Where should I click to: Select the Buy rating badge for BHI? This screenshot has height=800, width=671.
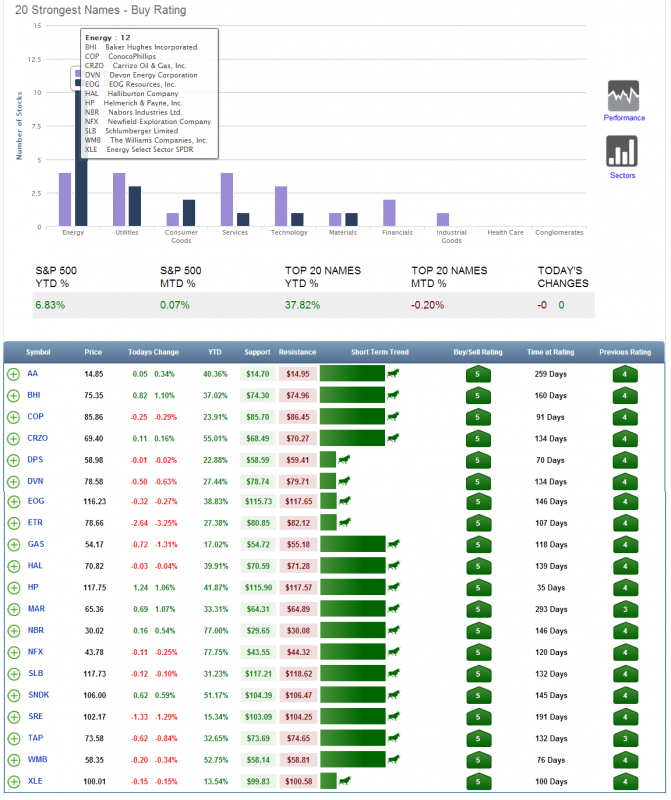478,395
